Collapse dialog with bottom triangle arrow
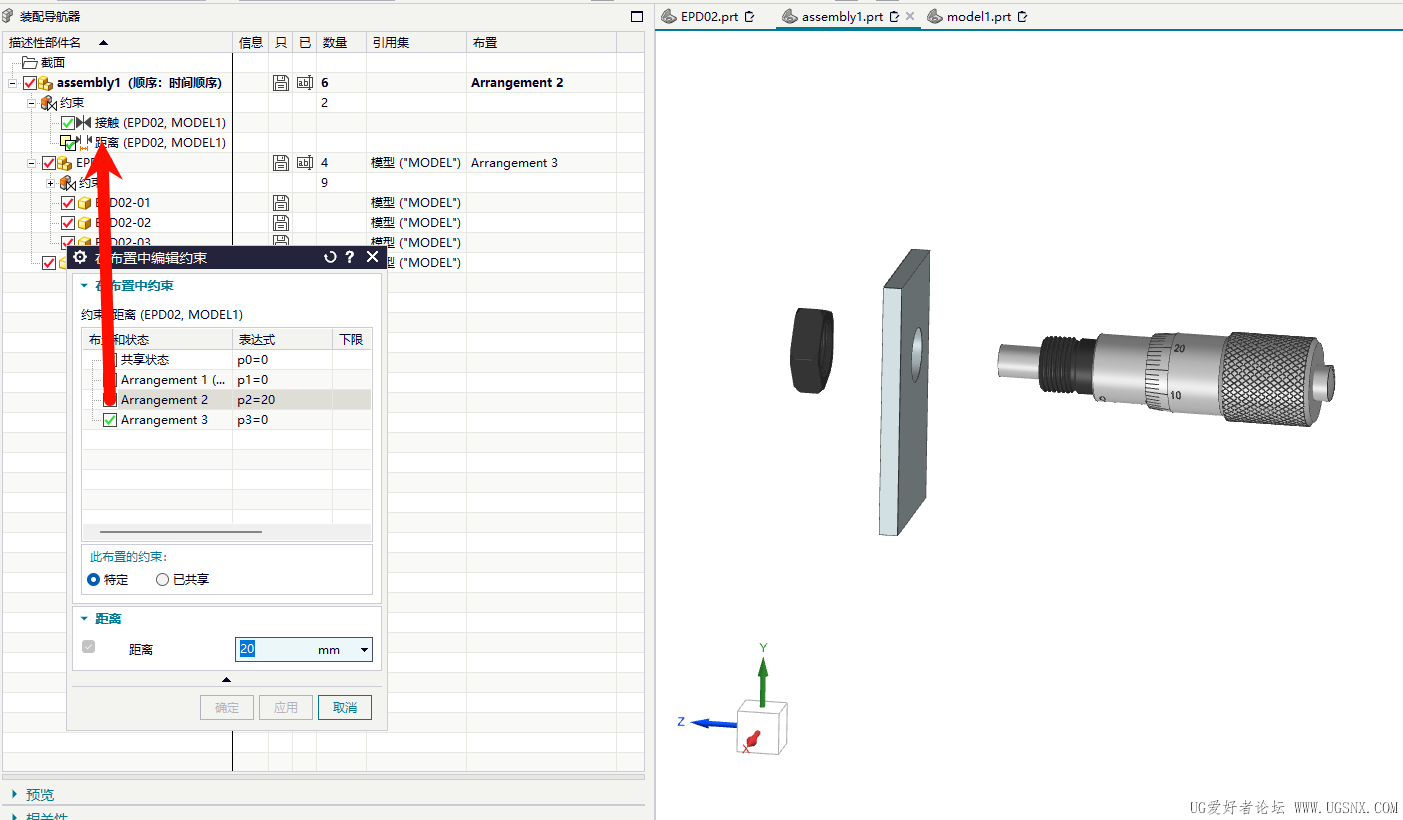The image size is (1403, 820). 226,680
